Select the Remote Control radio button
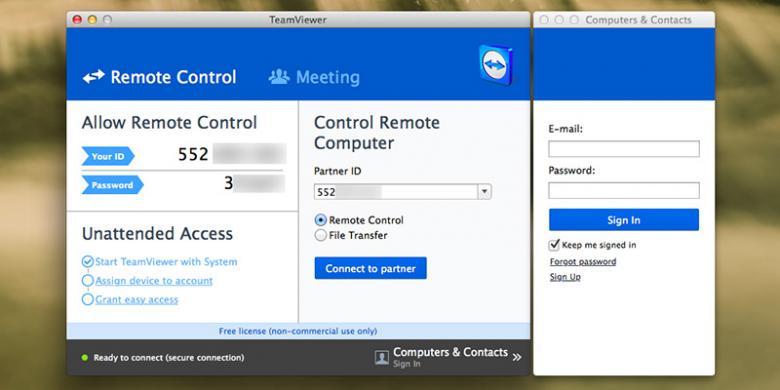 pyautogui.click(x=321, y=220)
